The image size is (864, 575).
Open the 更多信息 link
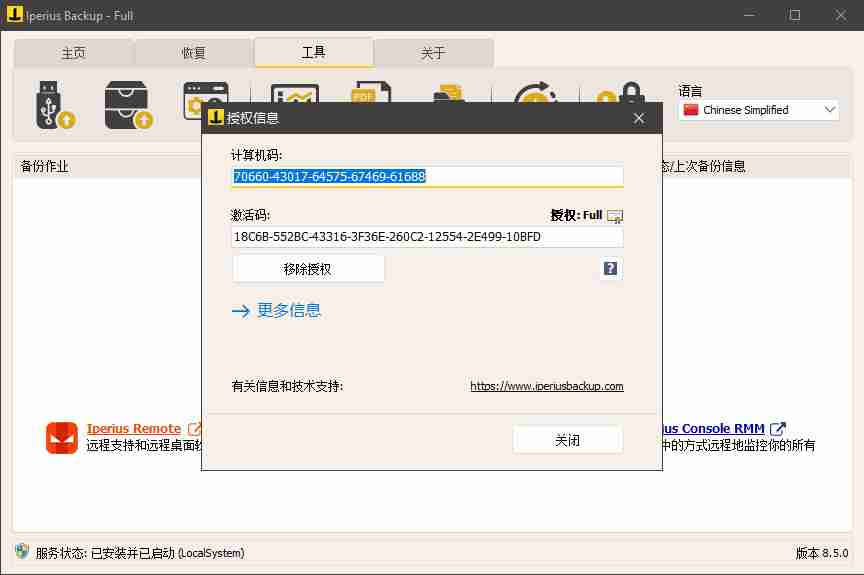(x=289, y=311)
